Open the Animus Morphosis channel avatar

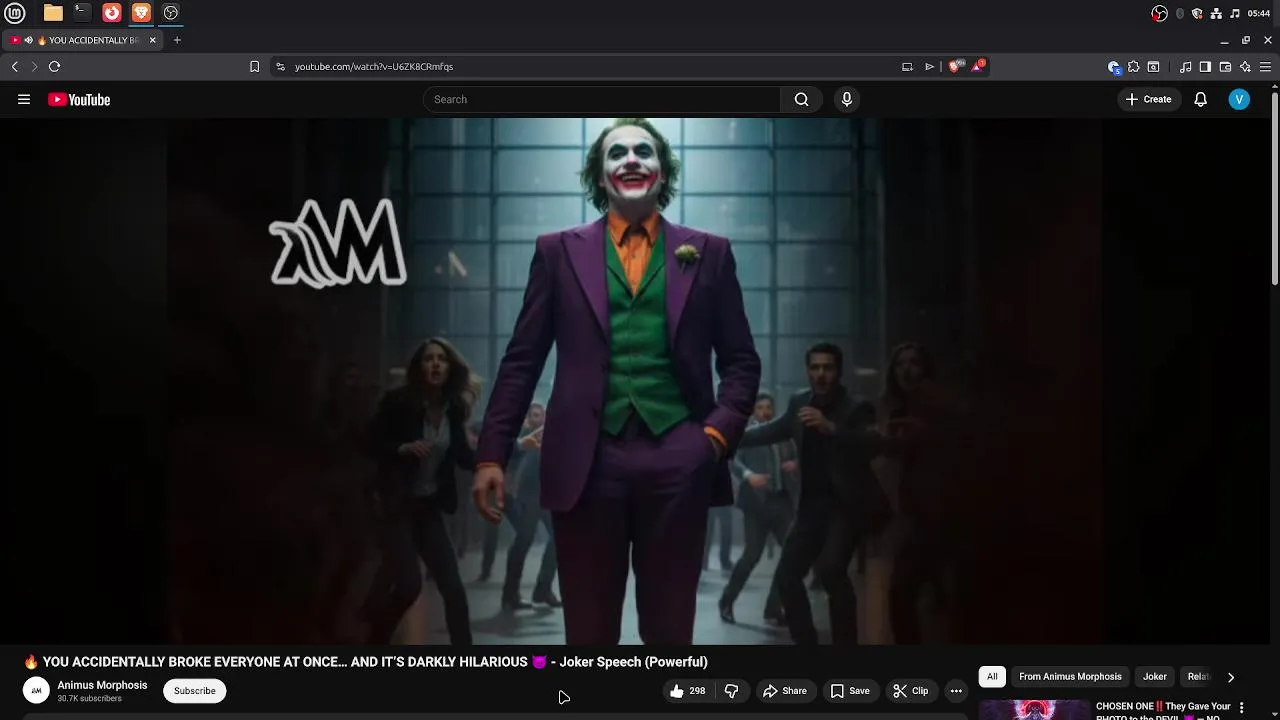click(x=36, y=690)
